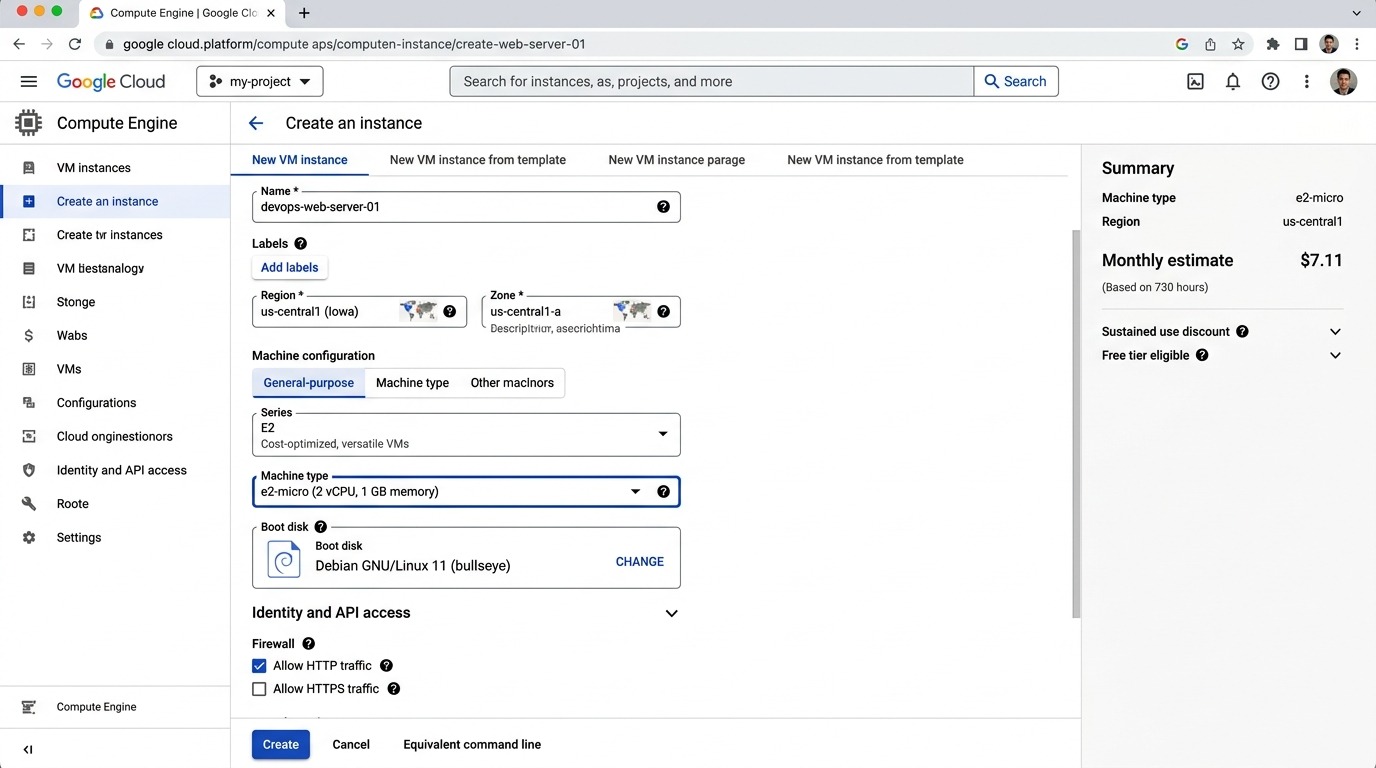Click the Google Cloud logo
1376x768 pixels.
coord(111,82)
